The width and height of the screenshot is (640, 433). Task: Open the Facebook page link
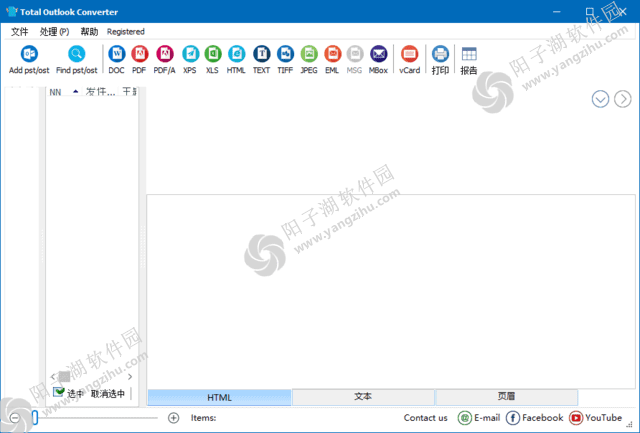tap(534, 417)
